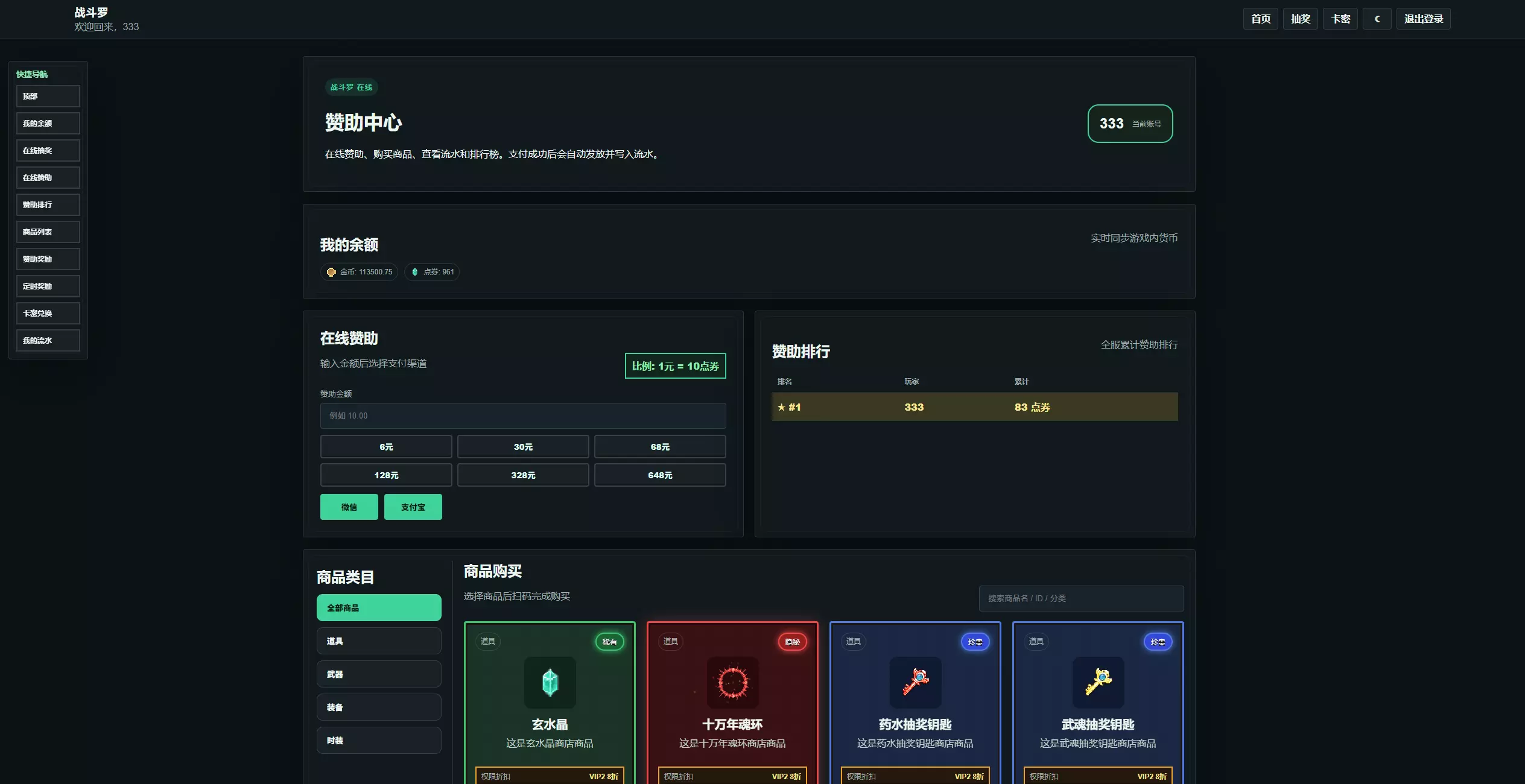Click the green gem 点券 balance icon
Screen dimensions: 1525x784
click(x=414, y=272)
